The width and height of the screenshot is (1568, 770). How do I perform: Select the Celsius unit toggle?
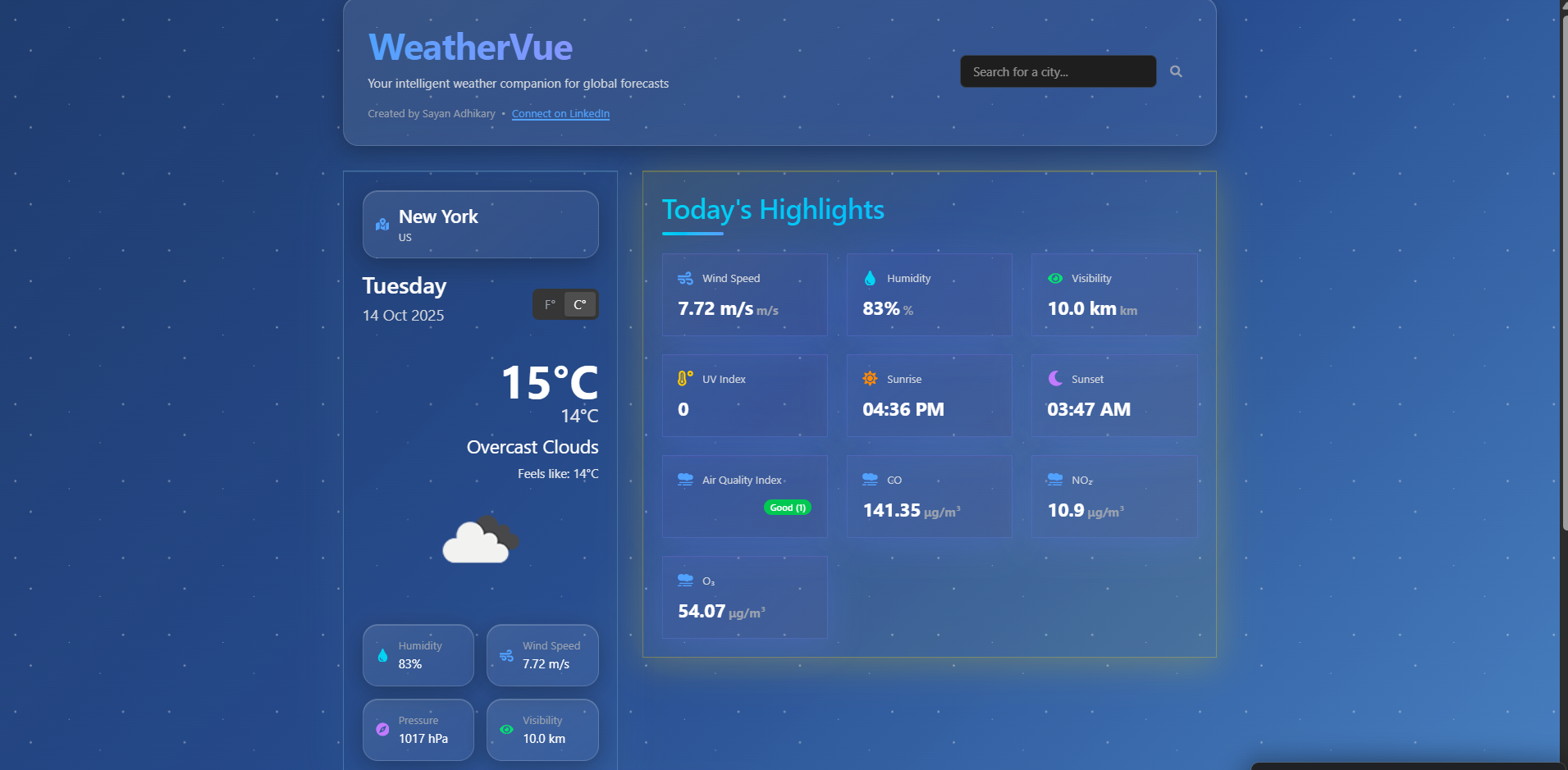579,304
